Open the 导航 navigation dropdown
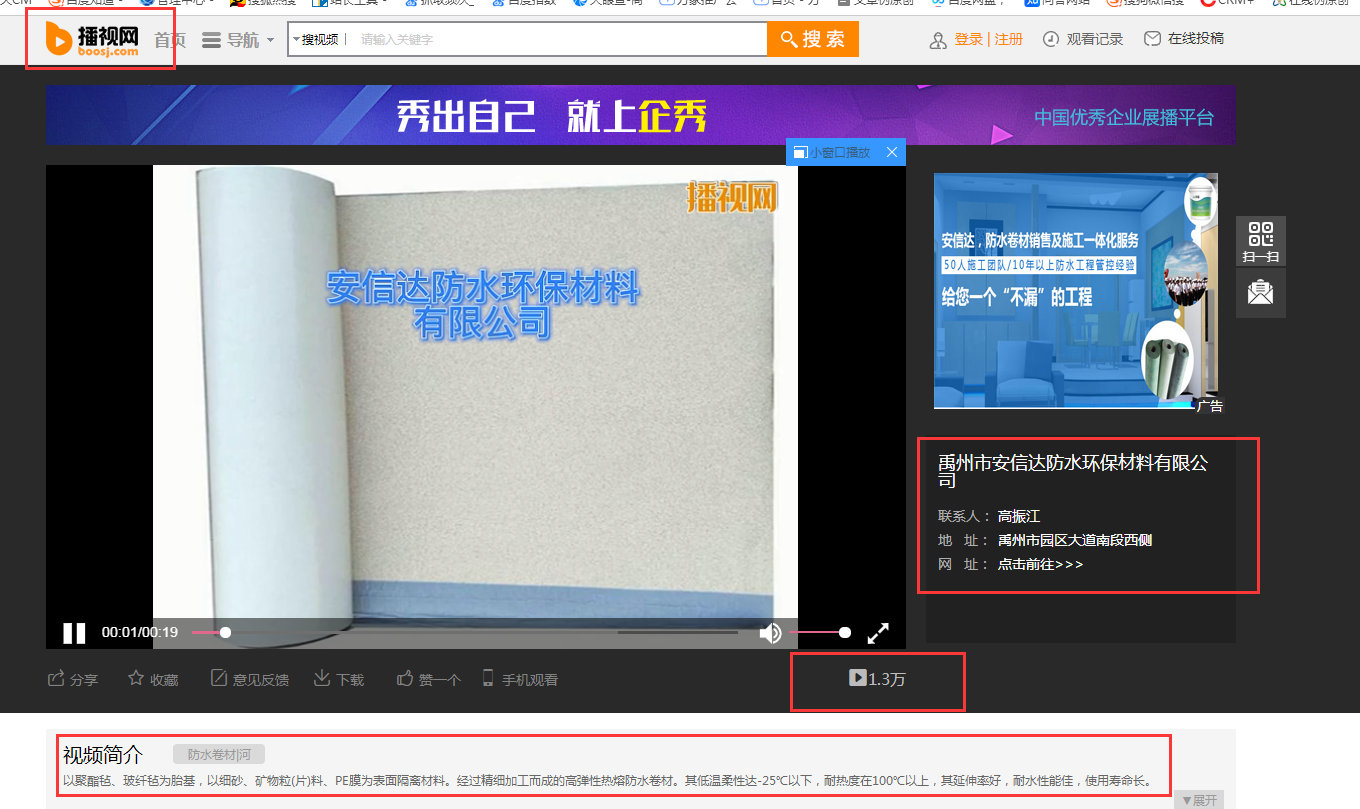The width and height of the screenshot is (1360, 809). point(238,40)
